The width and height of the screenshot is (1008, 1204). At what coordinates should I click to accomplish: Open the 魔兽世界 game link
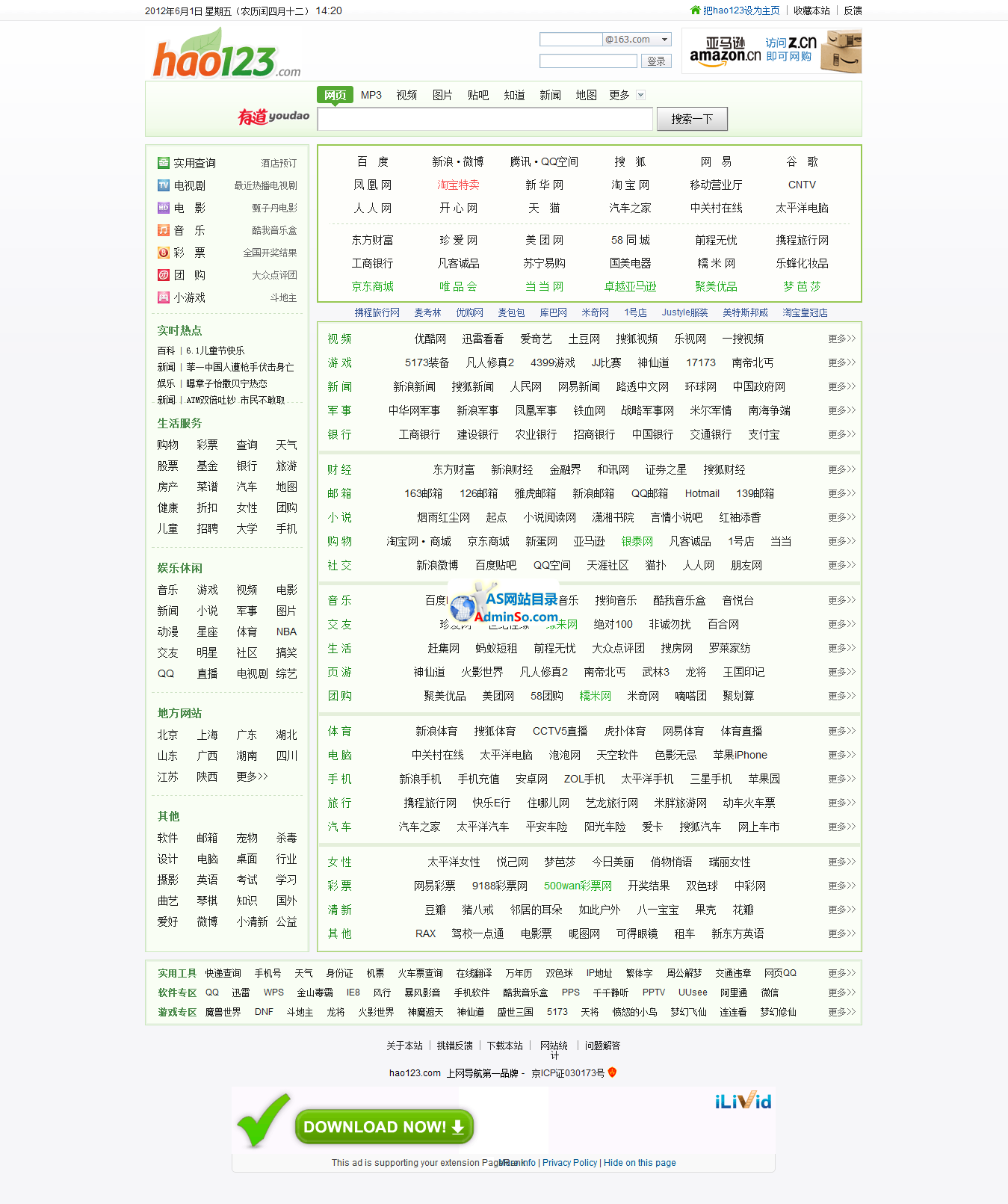pos(223,1012)
